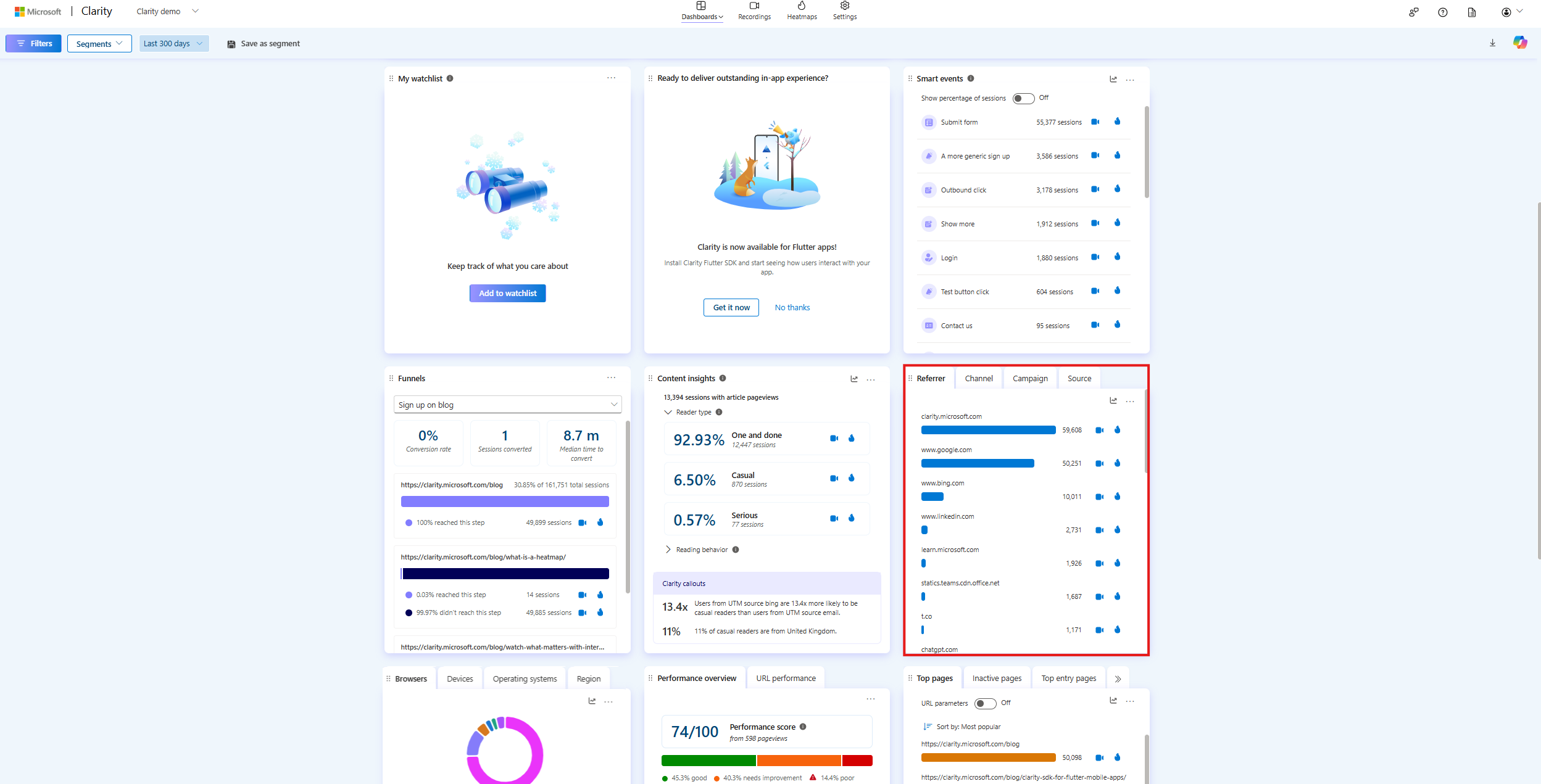Image resolution: width=1541 pixels, height=784 pixels.
Task: Switch to the Campaign tab
Action: coord(1030,378)
